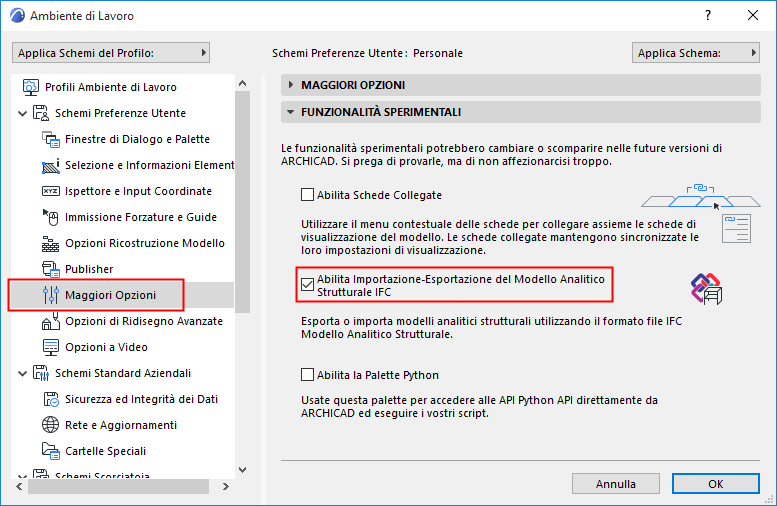Select Rete e Aggiornamenti tree item
Viewport: 777px width, 506px height.
point(121,425)
